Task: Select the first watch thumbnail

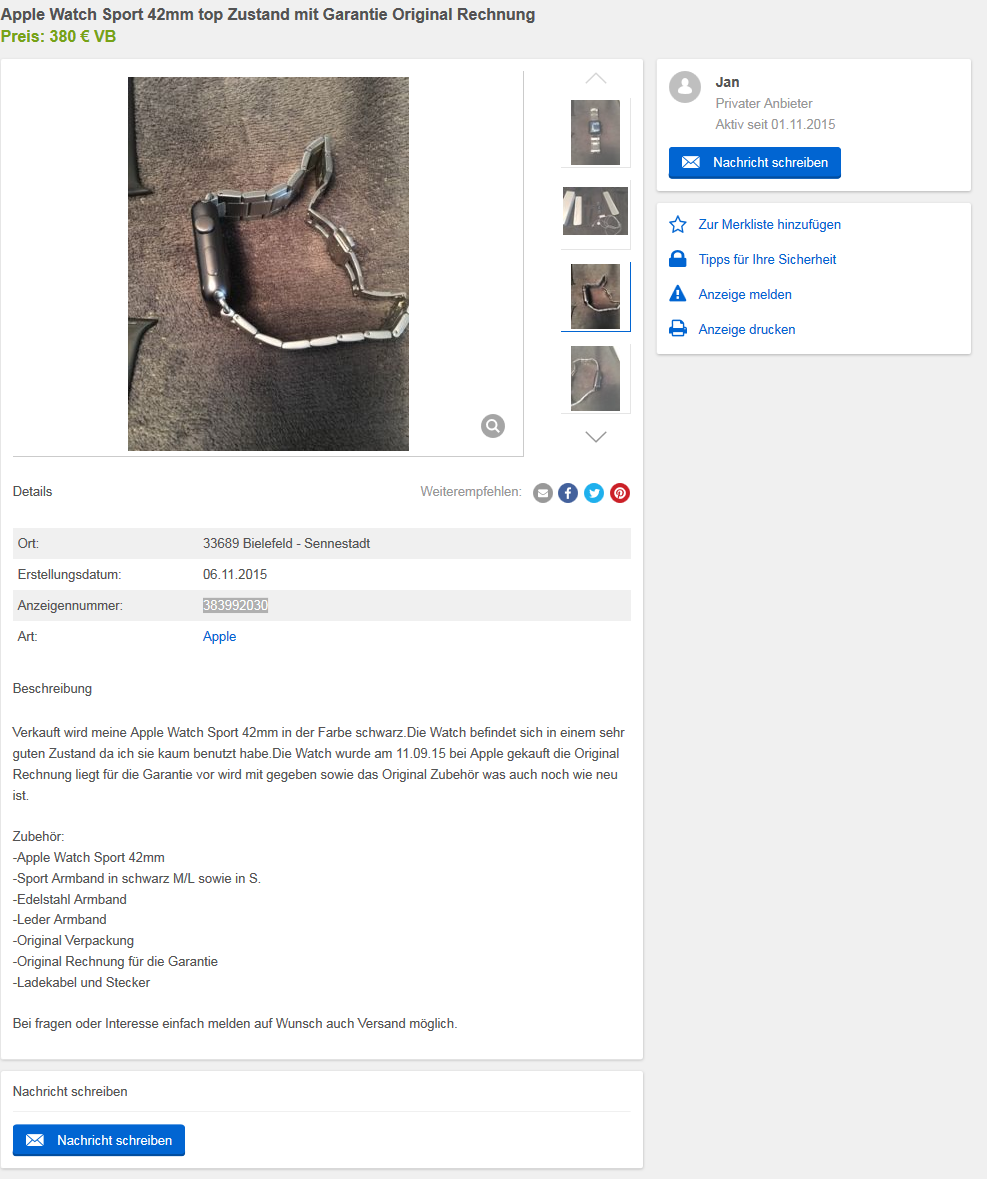Action: click(595, 132)
